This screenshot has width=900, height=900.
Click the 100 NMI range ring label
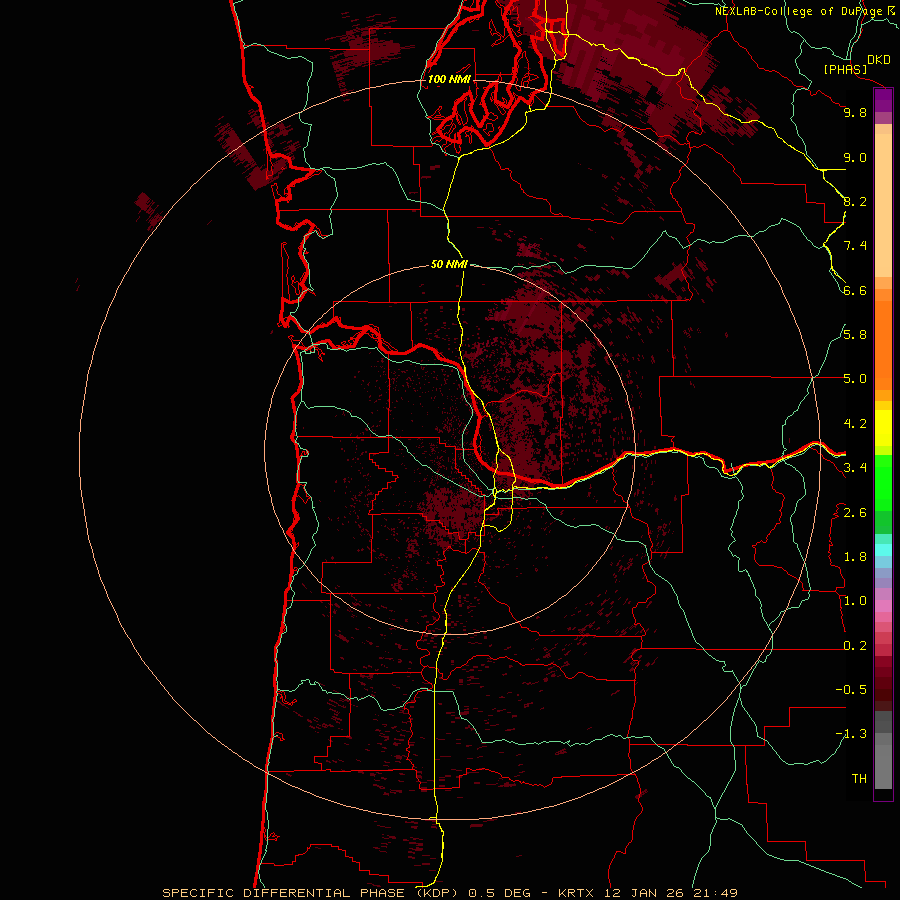coord(449,79)
